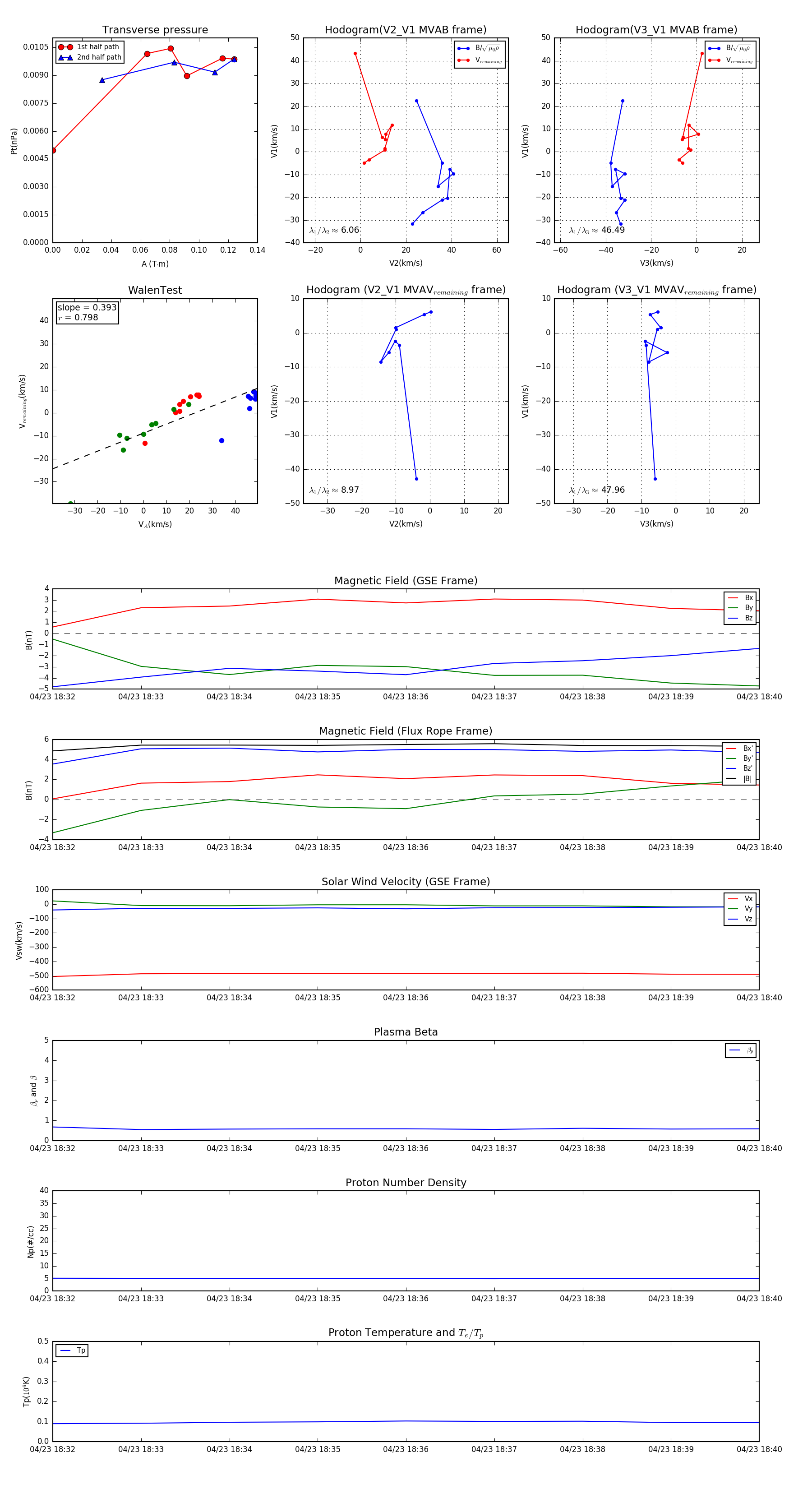
Task: Click the 'Hodogram(V2_V1 MVAB frame)' title
Action: (406, 30)
